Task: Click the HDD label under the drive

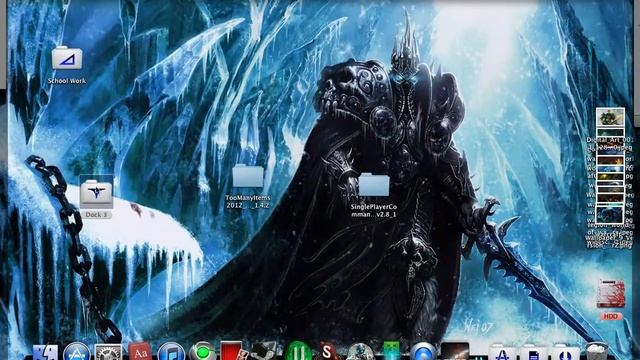Action: (611, 316)
